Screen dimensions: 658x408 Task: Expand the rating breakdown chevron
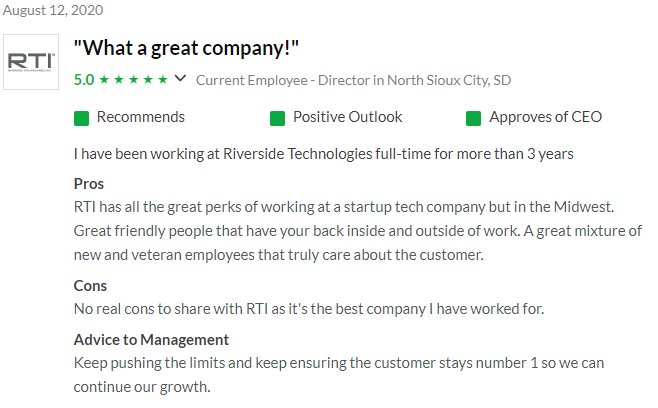coord(180,78)
